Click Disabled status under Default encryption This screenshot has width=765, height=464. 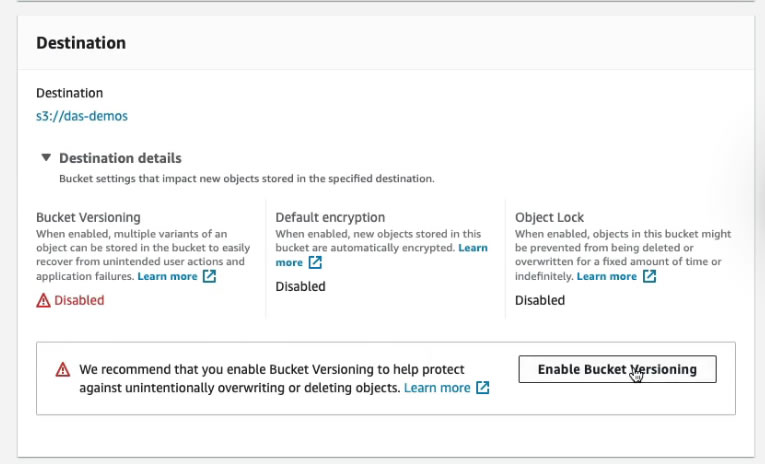300,286
